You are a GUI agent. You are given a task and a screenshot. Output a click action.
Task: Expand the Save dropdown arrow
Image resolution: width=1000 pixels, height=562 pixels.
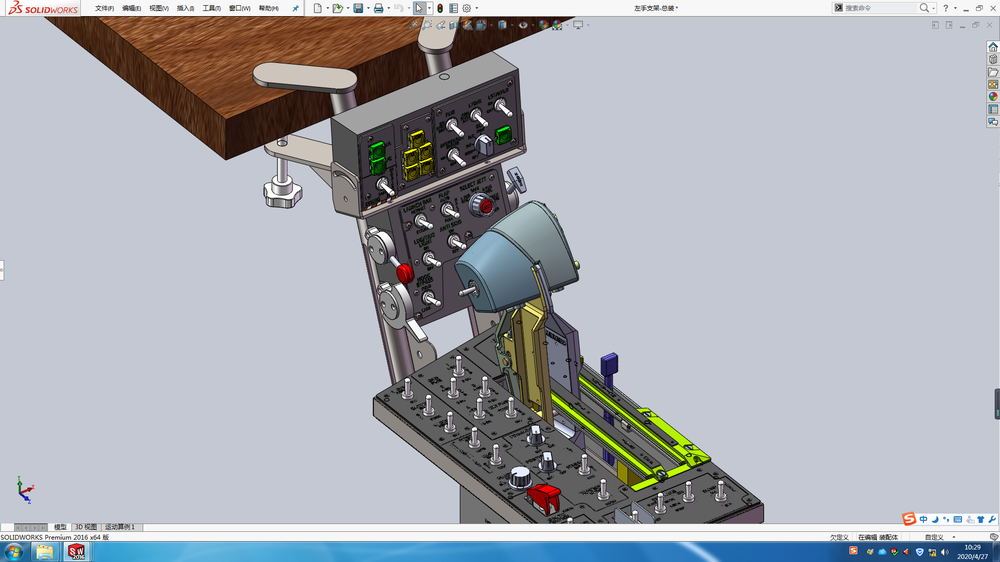(368, 8)
